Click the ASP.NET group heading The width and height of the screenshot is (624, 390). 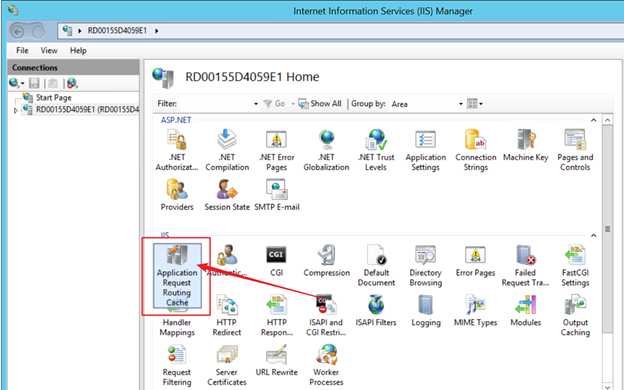[x=176, y=120]
